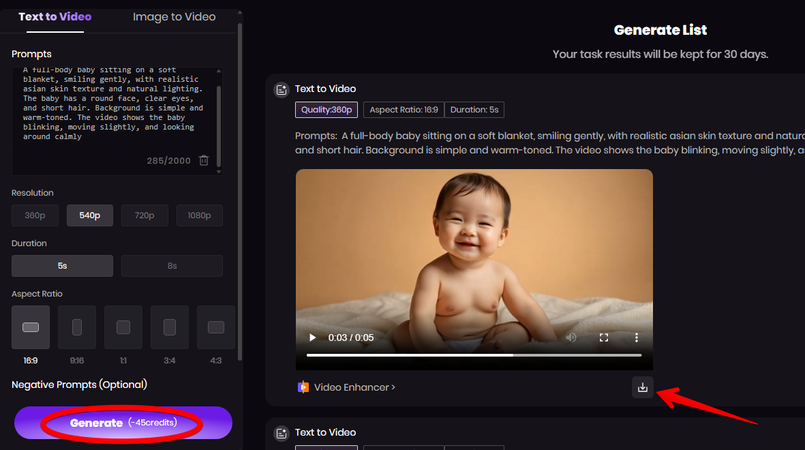Click the 0:03 / 0:05 video timestamp
Screen dimensions: 805x450
(x=351, y=338)
